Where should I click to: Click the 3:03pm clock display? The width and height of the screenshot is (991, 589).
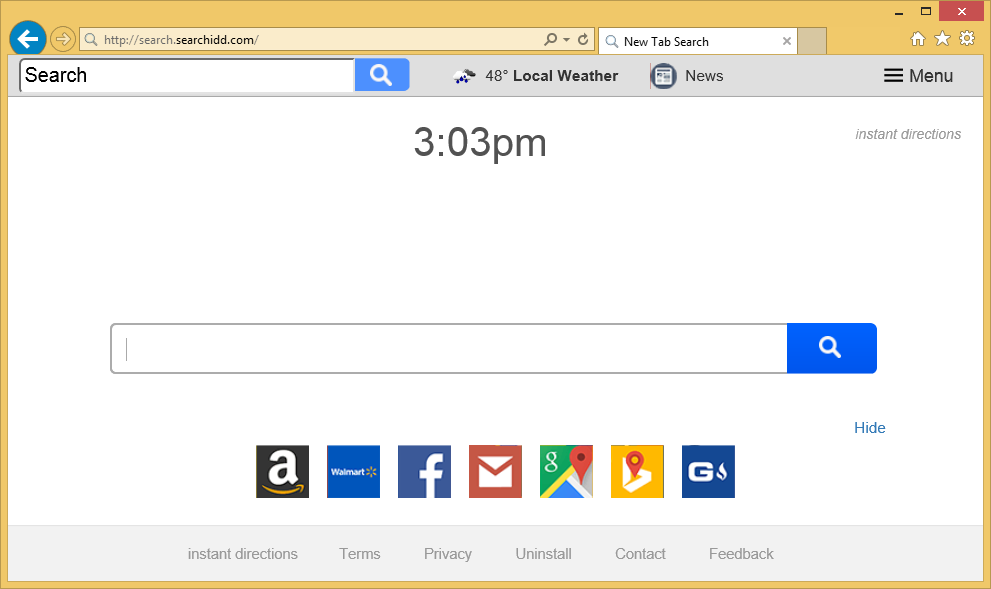click(x=480, y=143)
